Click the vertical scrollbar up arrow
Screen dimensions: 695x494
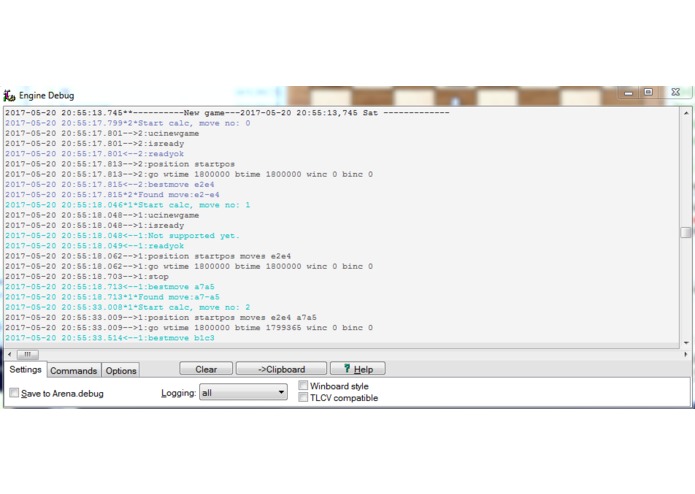pyautogui.click(x=686, y=113)
